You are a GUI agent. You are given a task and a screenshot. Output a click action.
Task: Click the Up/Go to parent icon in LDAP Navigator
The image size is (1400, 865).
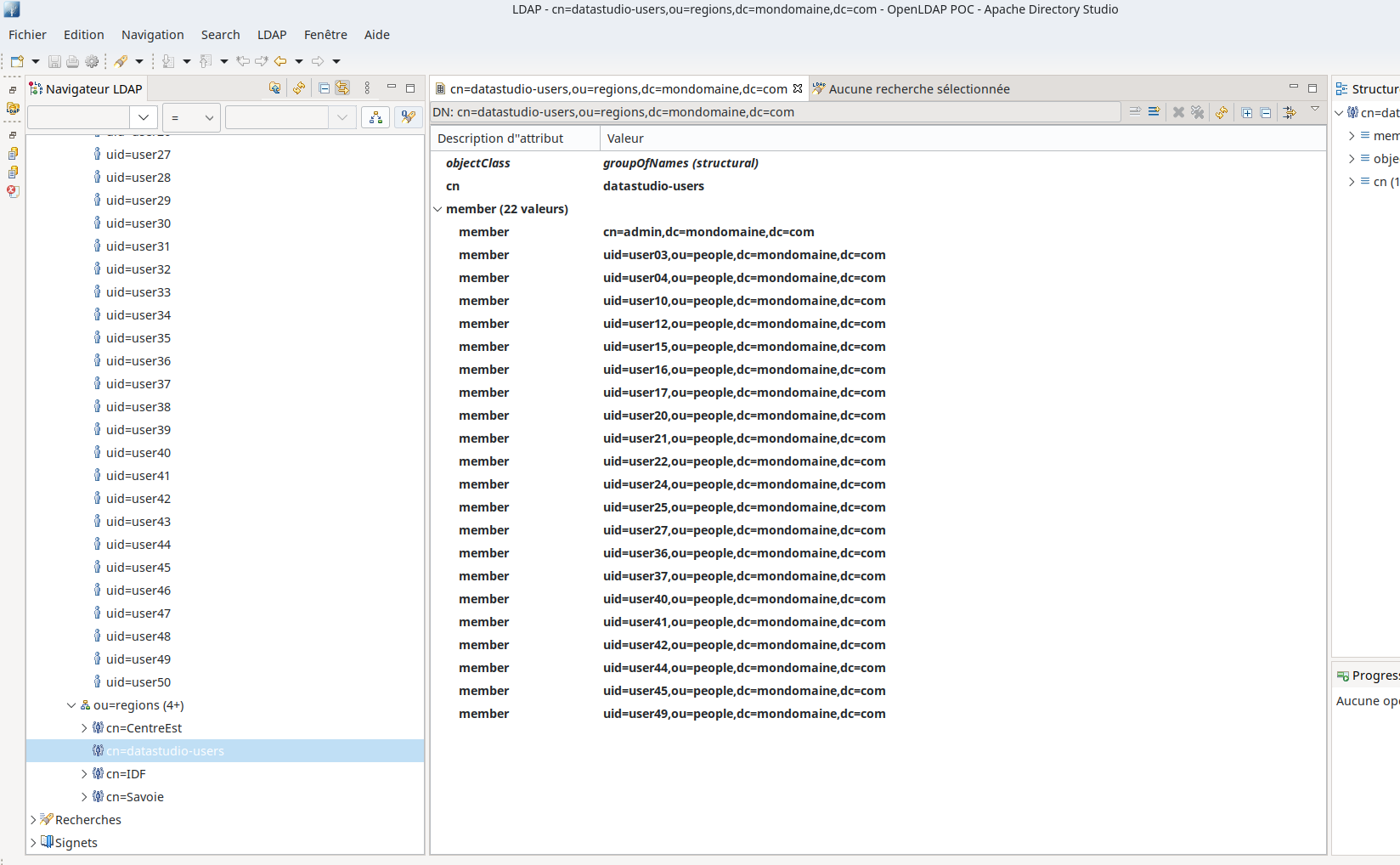tap(274, 88)
